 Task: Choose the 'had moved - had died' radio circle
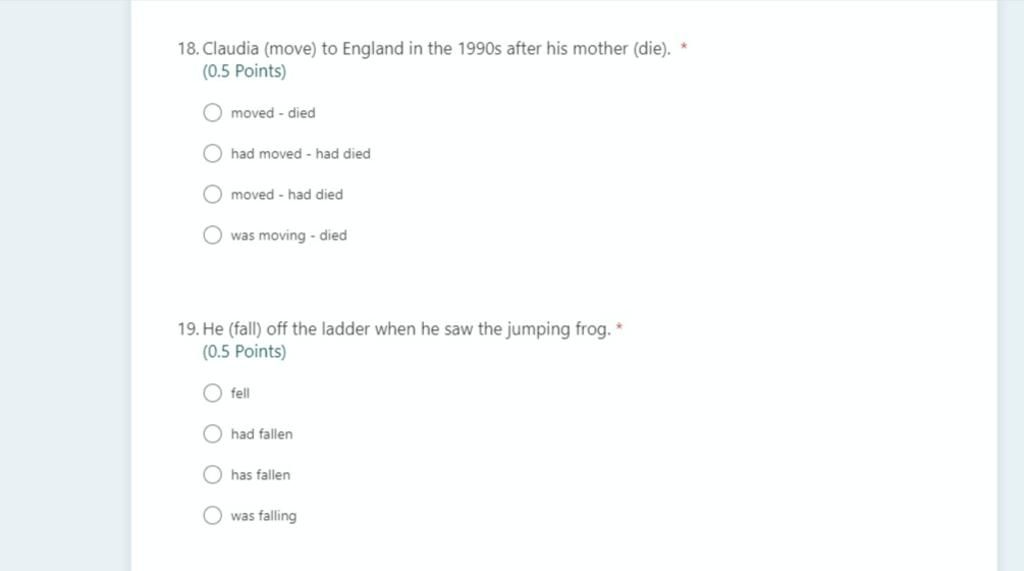[212, 154]
